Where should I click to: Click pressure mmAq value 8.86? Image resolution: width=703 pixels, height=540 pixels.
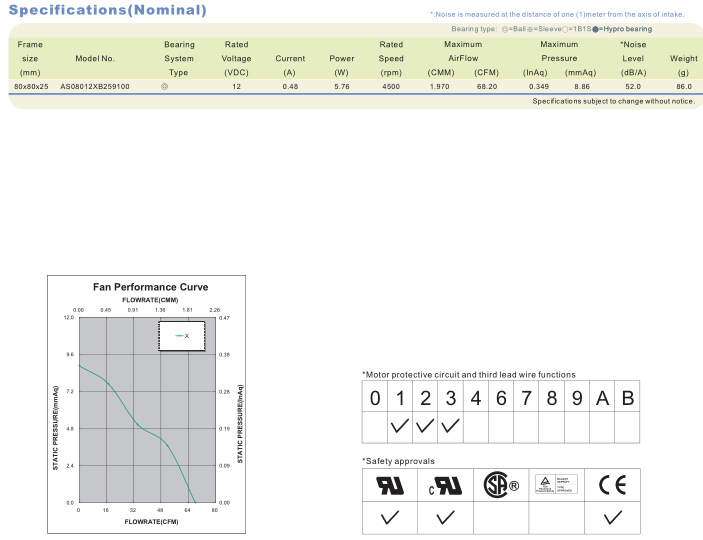(582, 87)
